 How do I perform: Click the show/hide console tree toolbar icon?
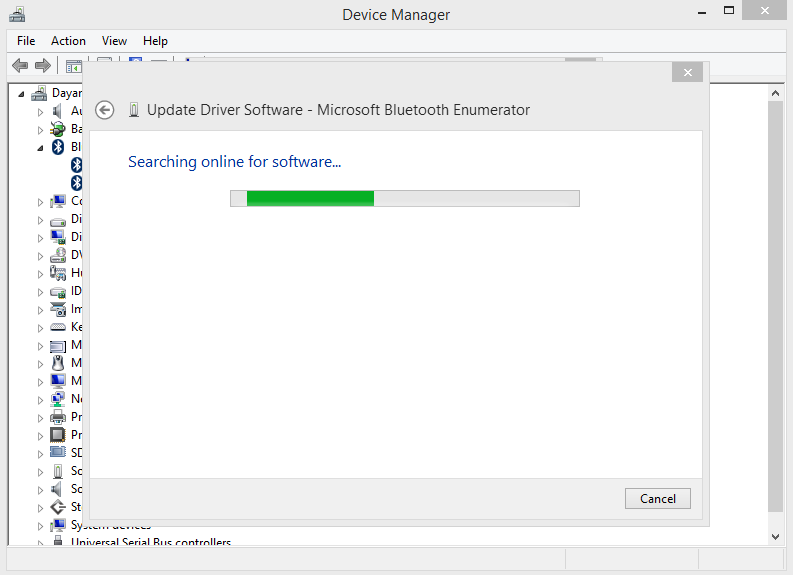coord(73,66)
